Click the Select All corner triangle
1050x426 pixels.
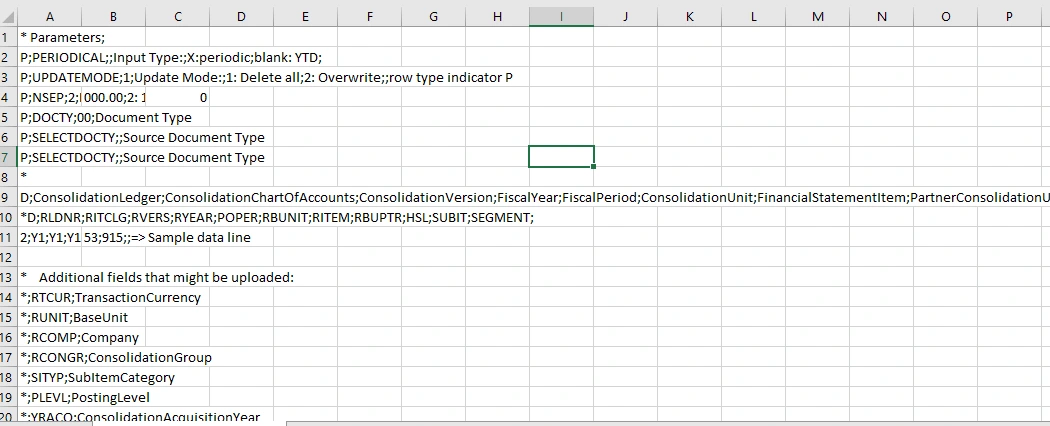9,15
